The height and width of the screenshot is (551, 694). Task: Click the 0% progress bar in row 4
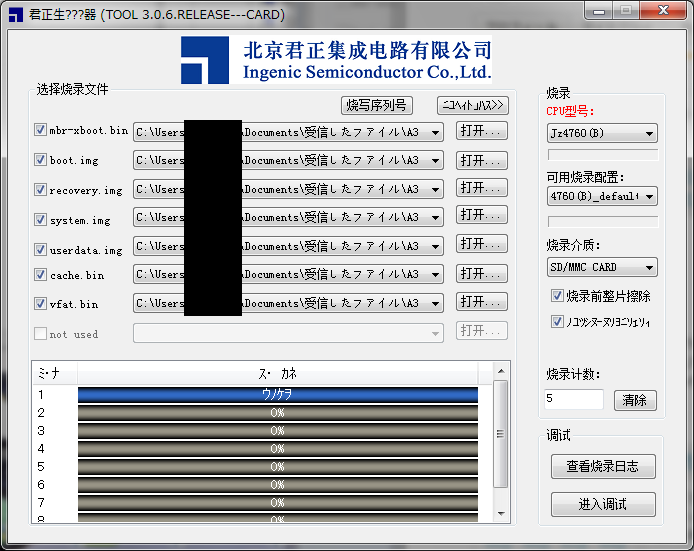tap(278, 449)
